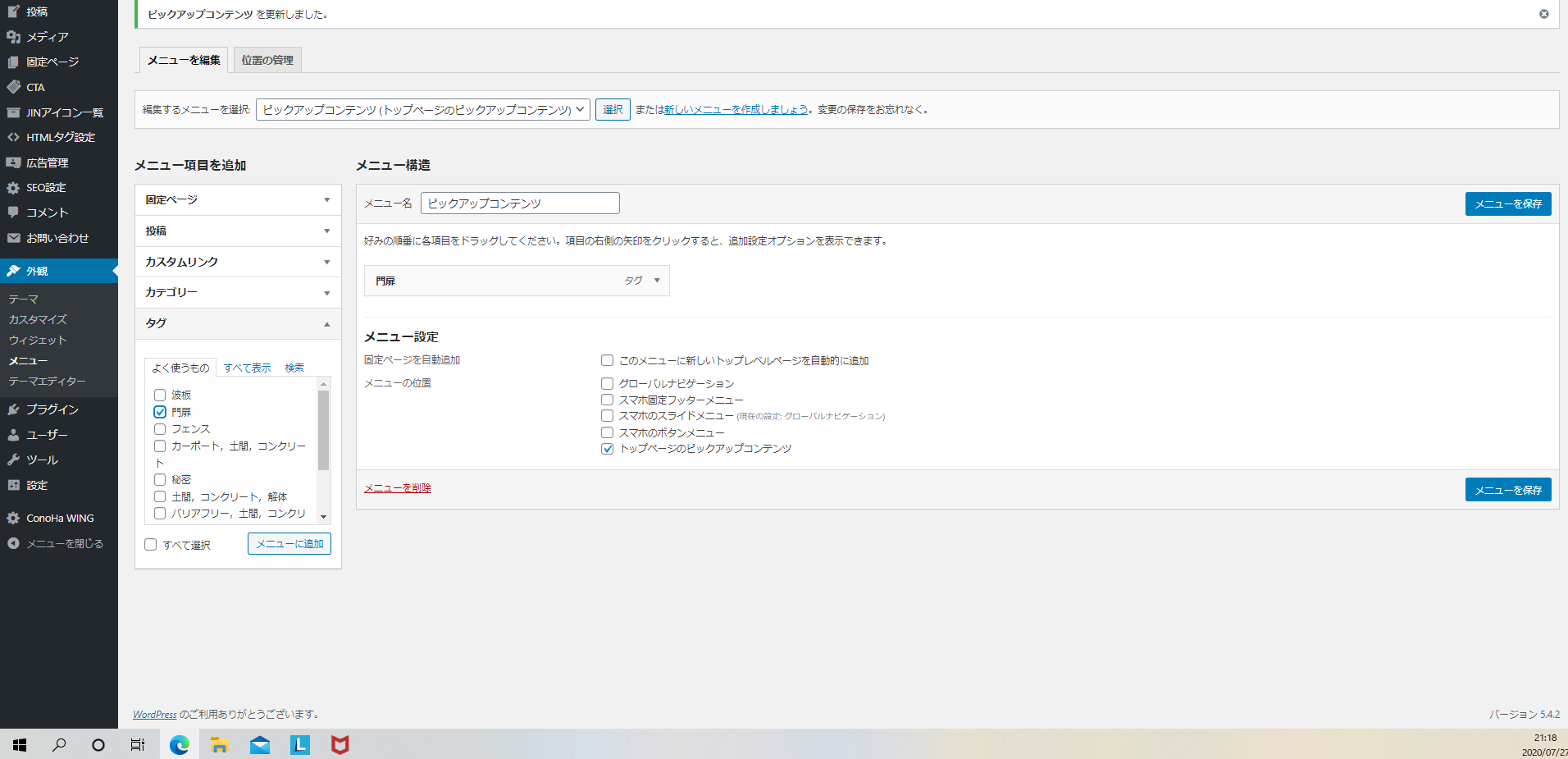Click the taskbar search magnifier icon
This screenshot has width=1568, height=759.
[59, 745]
